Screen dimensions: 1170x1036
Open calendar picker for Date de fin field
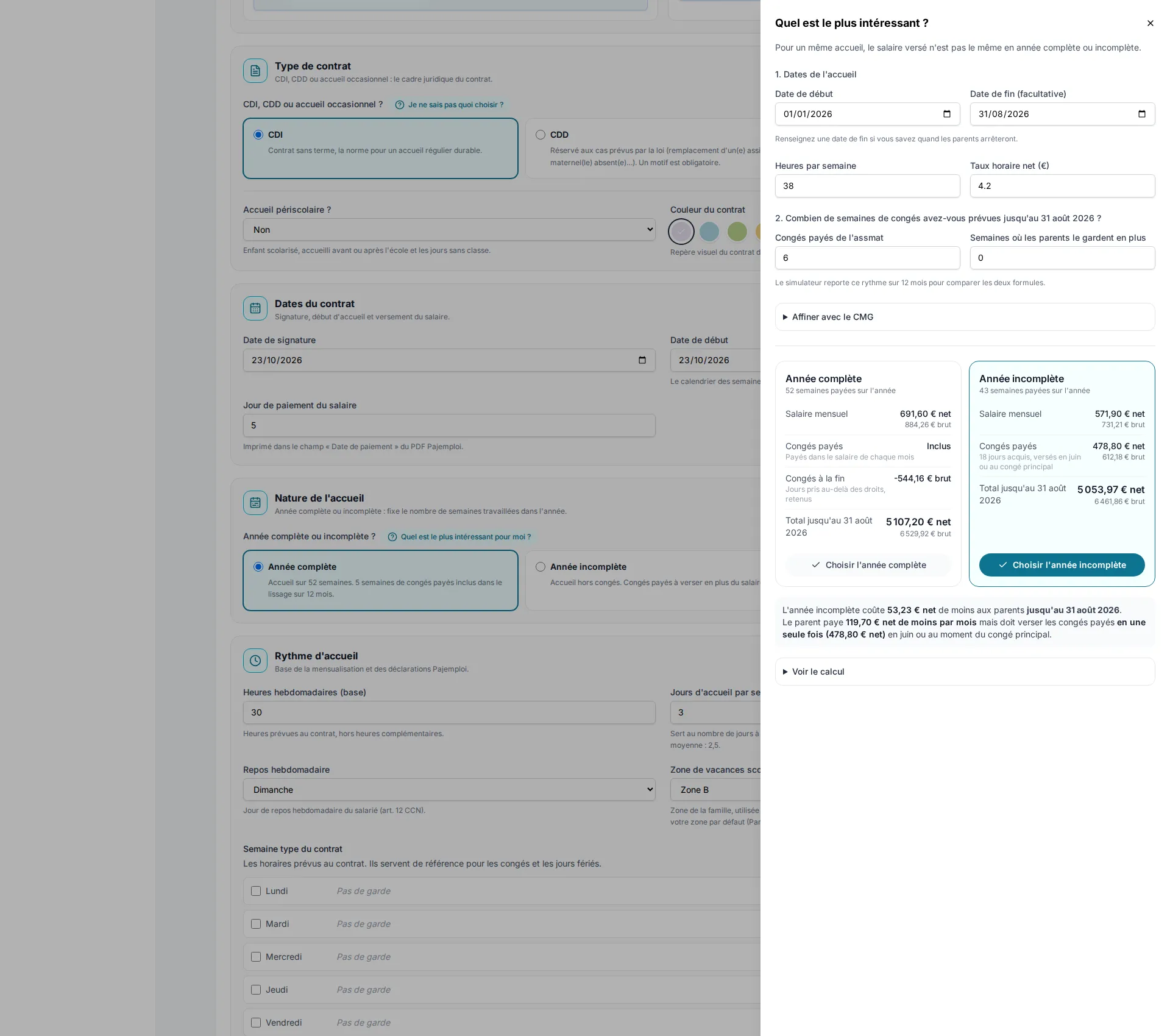pos(1141,114)
